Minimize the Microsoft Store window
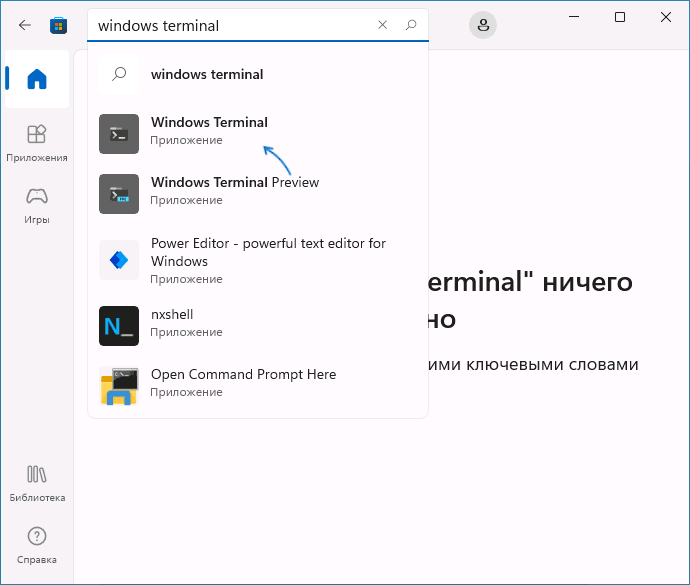This screenshot has height=585, width=690. [574, 17]
